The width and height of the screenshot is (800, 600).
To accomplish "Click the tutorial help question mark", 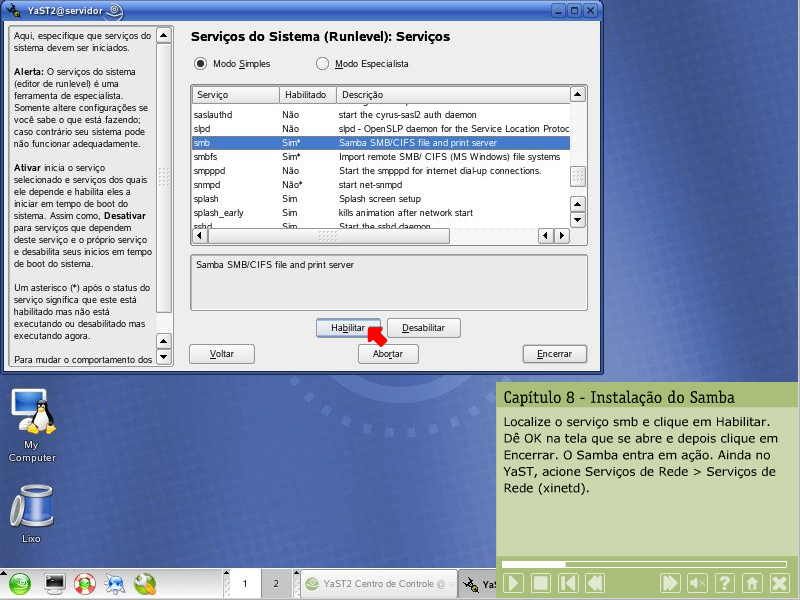I will 725,582.
